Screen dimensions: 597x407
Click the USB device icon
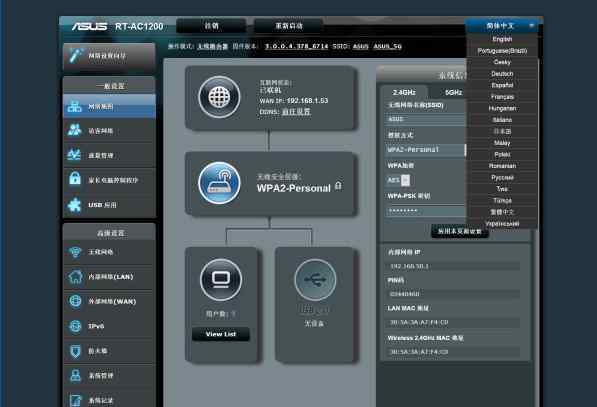point(315,280)
